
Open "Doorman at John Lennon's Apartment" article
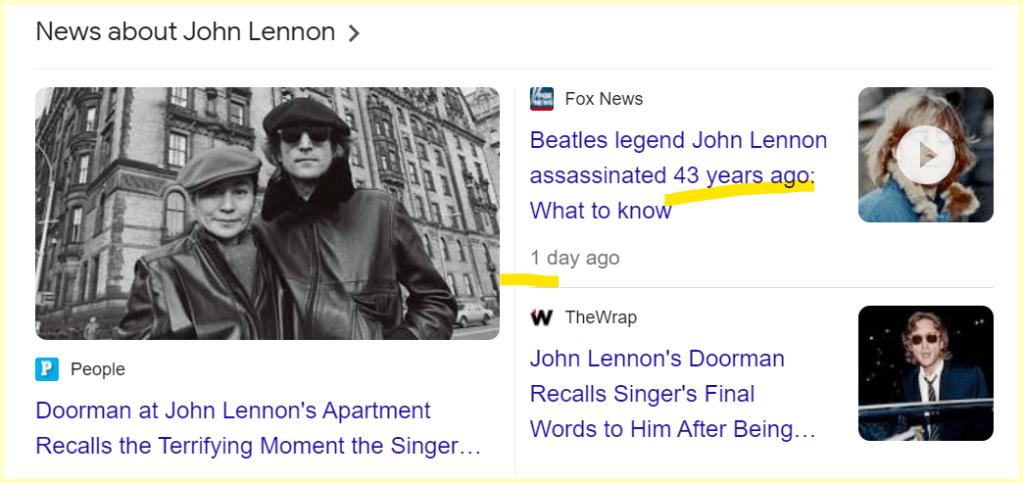pyautogui.click(x=233, y=411)
